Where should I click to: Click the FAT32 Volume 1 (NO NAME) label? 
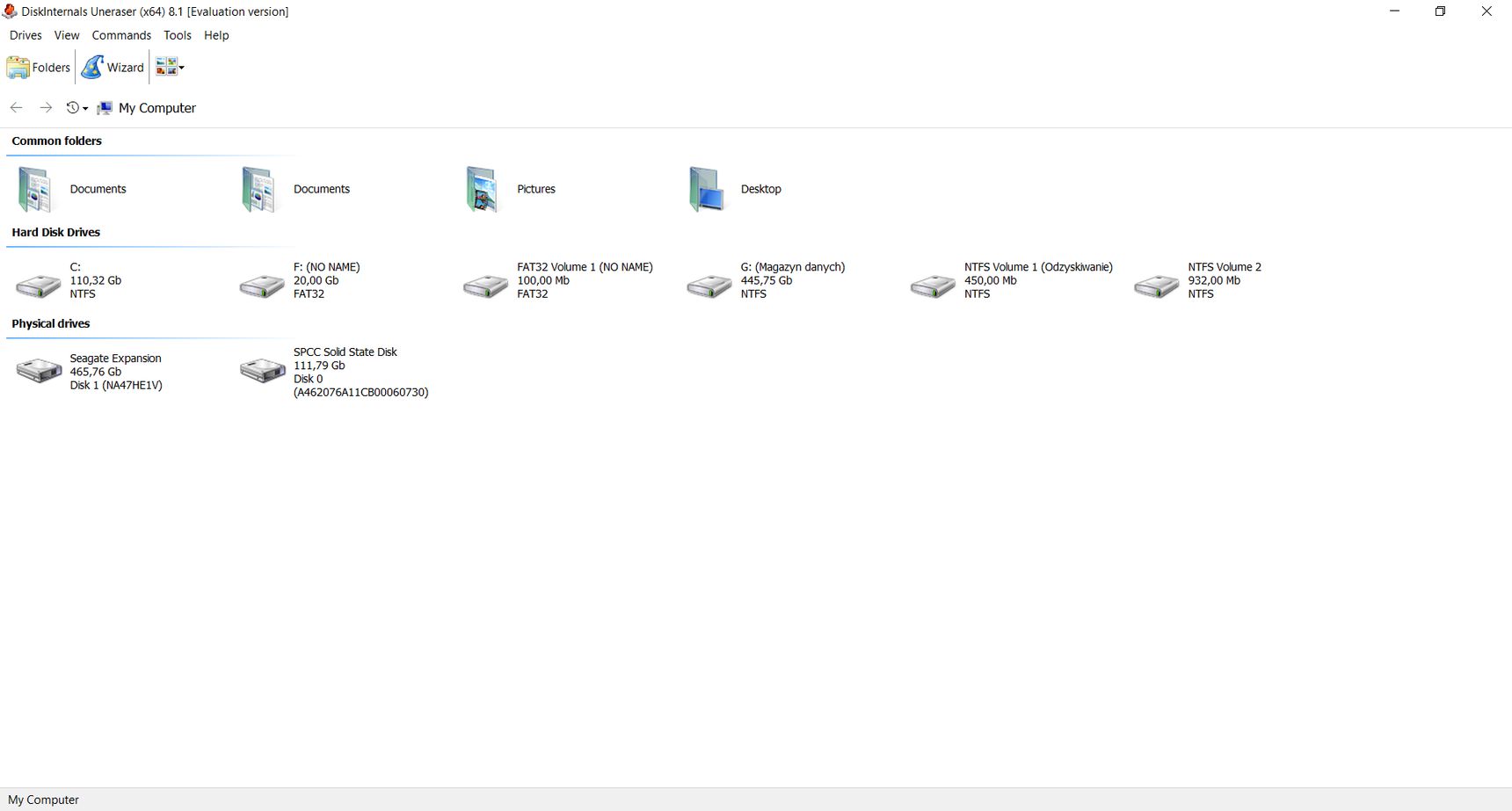click(x=585, y=267)
